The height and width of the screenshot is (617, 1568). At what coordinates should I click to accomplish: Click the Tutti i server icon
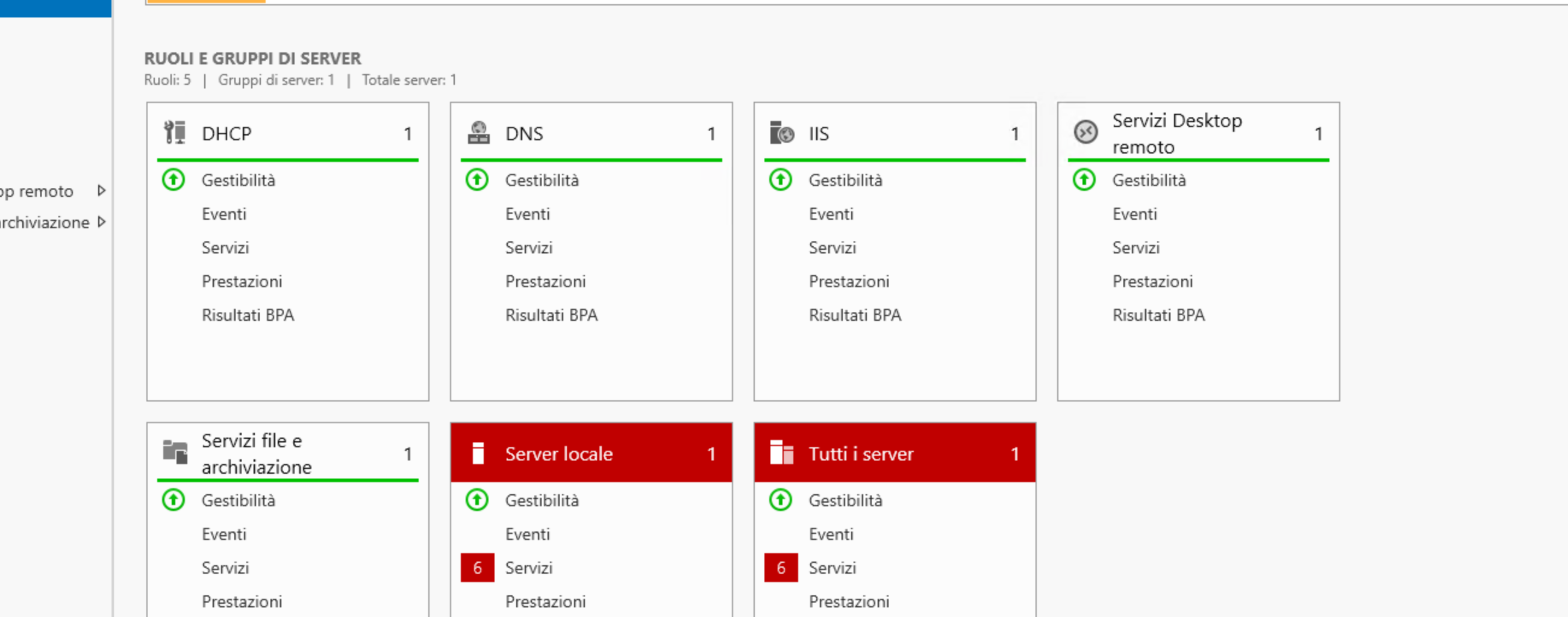pyautogui.click(x=782, y=453)
